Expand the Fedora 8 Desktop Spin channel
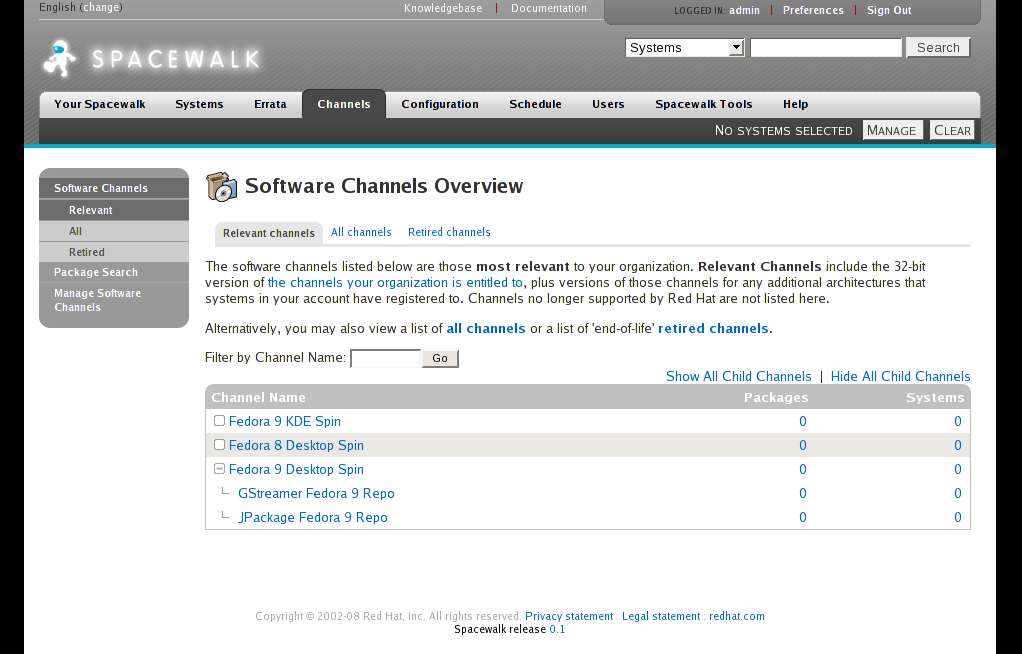The width and height of the screenshot is (1022, 654). pyautogui.click(x=220, y=445)
